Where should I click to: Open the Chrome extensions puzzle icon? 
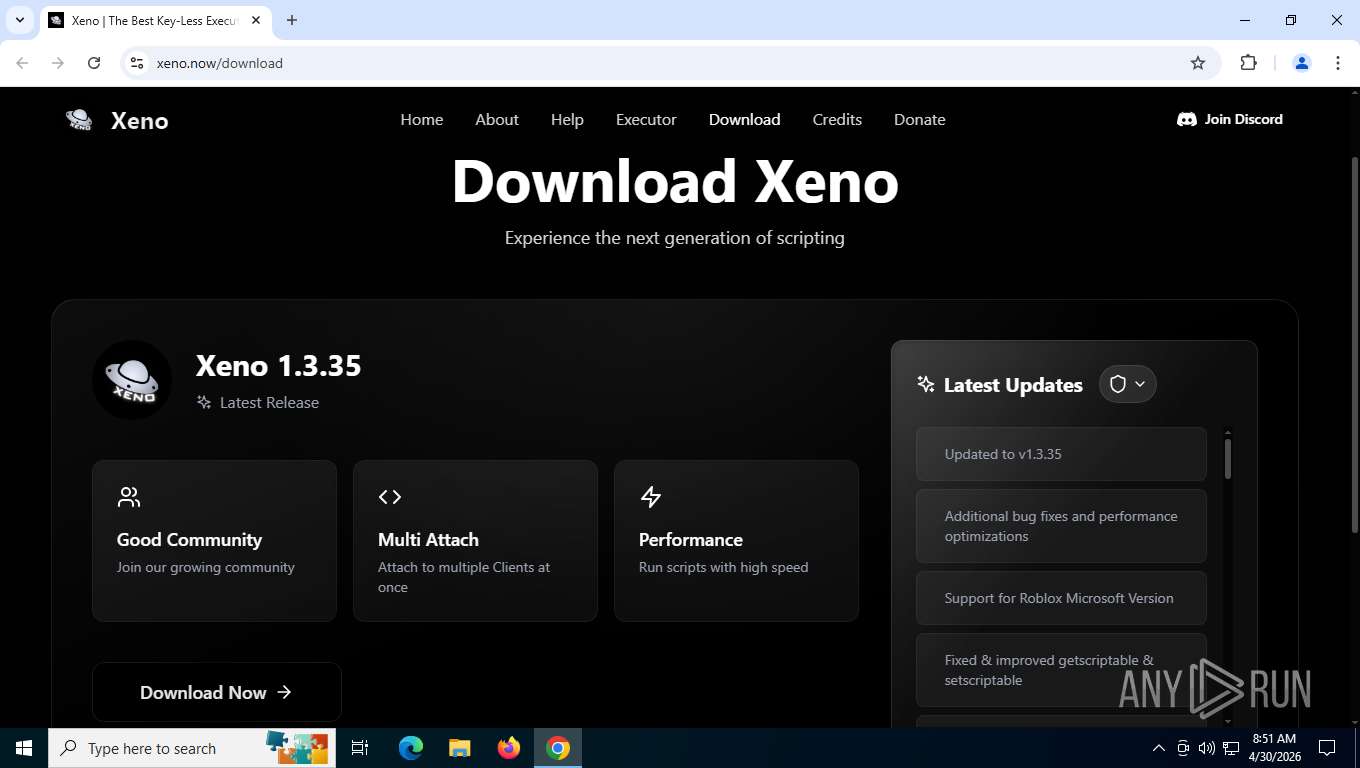click(x=1248, y=63)
